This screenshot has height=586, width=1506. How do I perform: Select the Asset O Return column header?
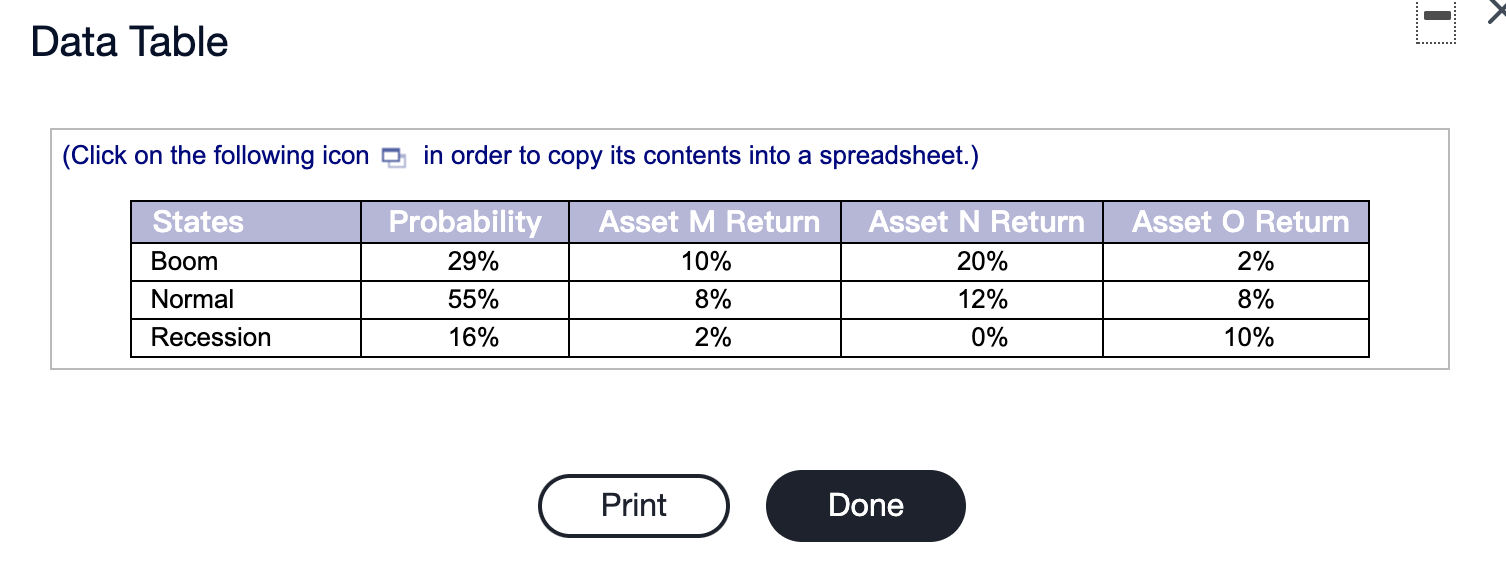coord(1236,222)
